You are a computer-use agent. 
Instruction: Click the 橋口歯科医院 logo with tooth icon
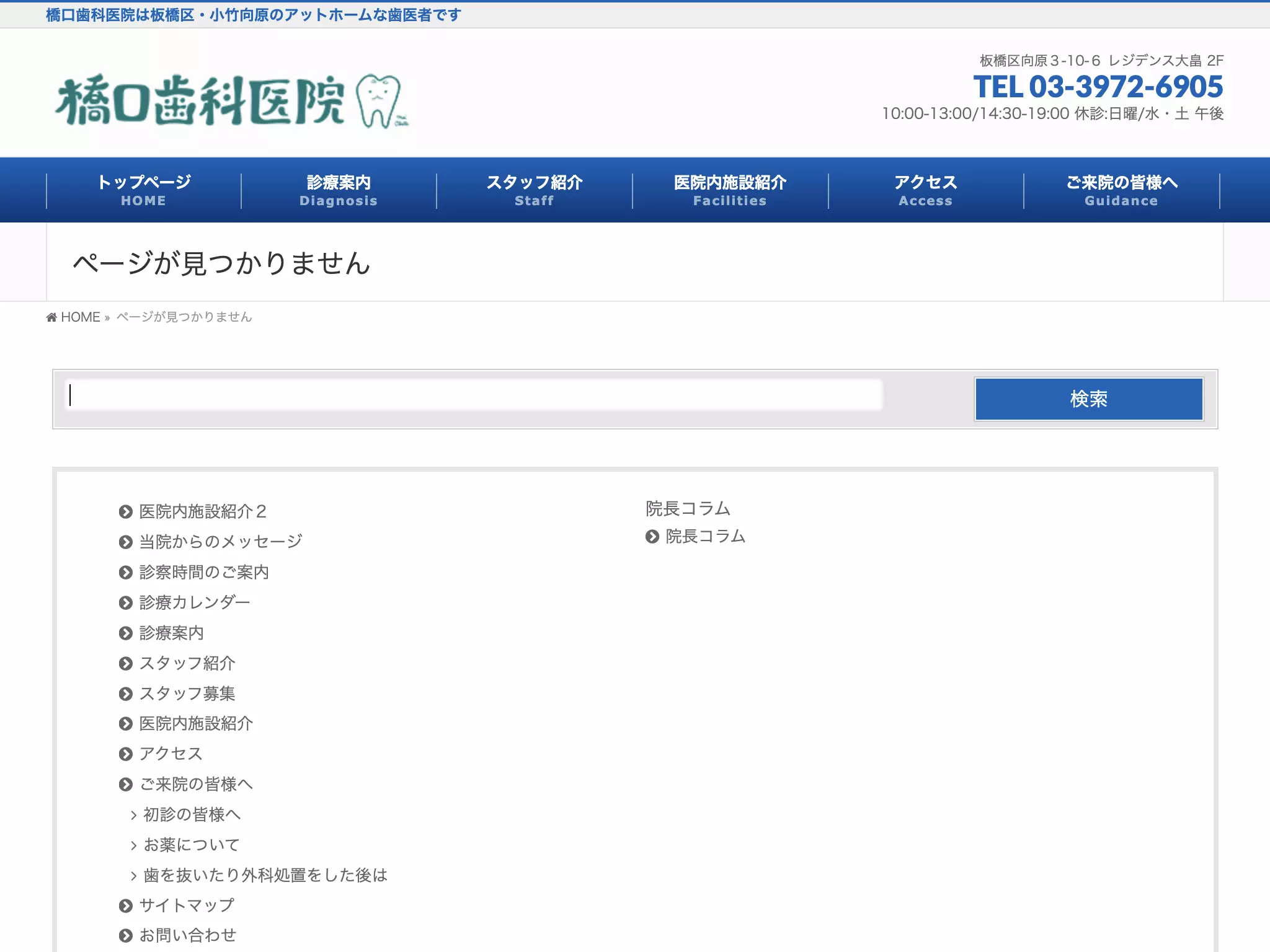[x=232, y=101]
